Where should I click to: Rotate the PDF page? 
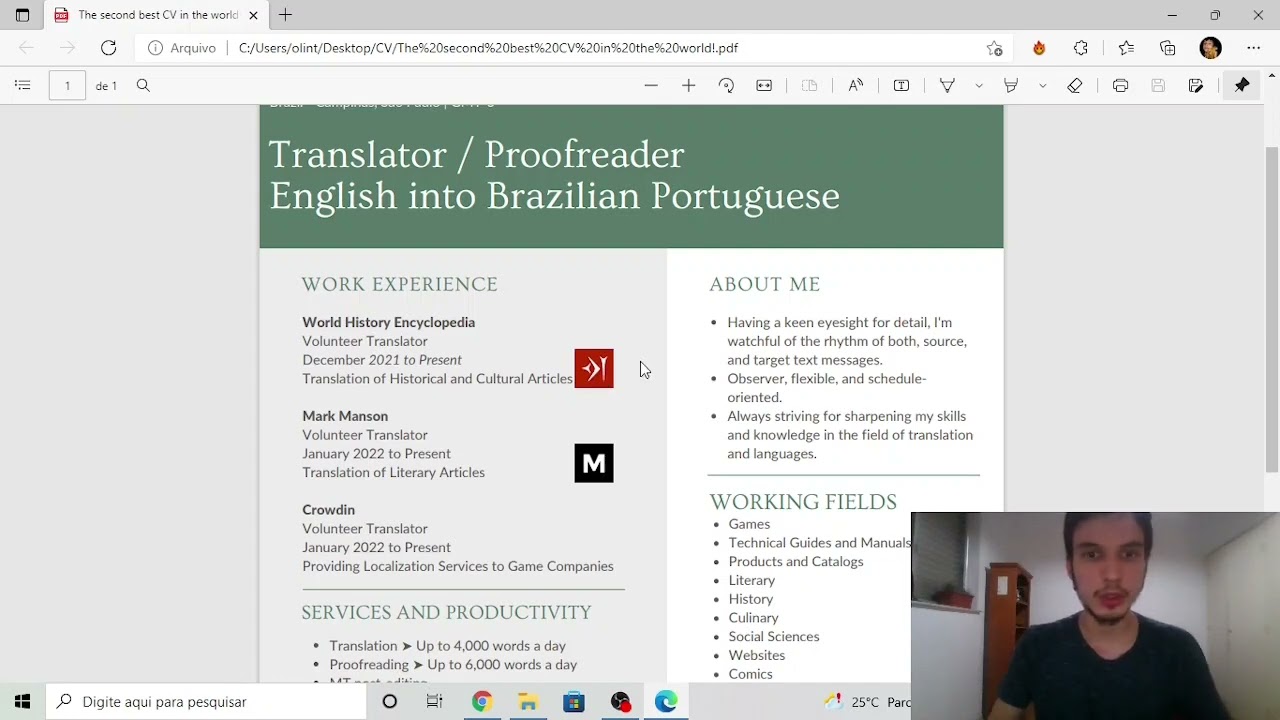tap(726, 86)
